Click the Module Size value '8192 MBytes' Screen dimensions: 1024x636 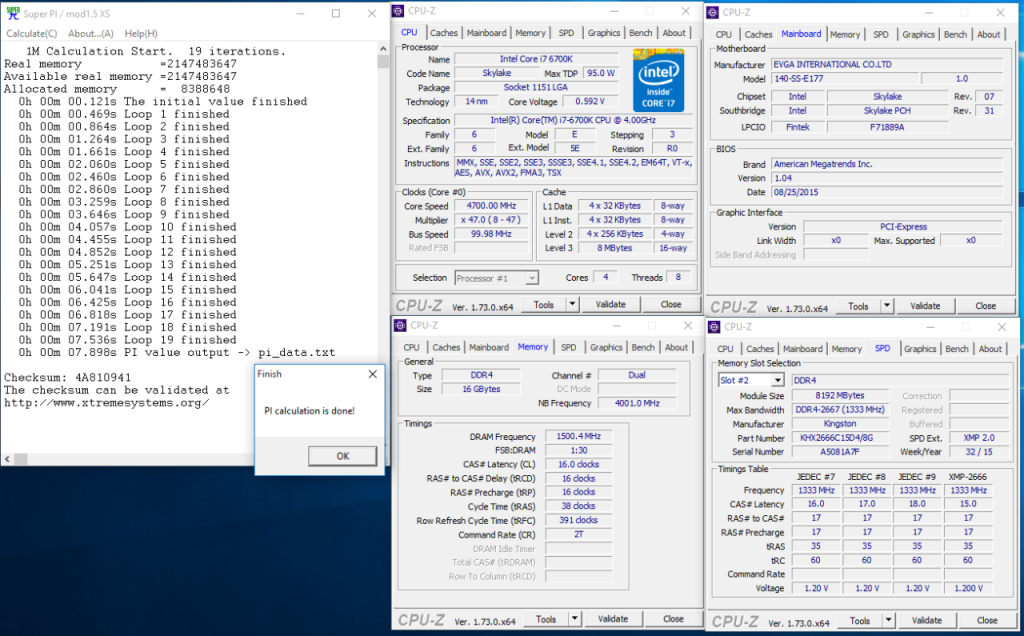(839, 395)
